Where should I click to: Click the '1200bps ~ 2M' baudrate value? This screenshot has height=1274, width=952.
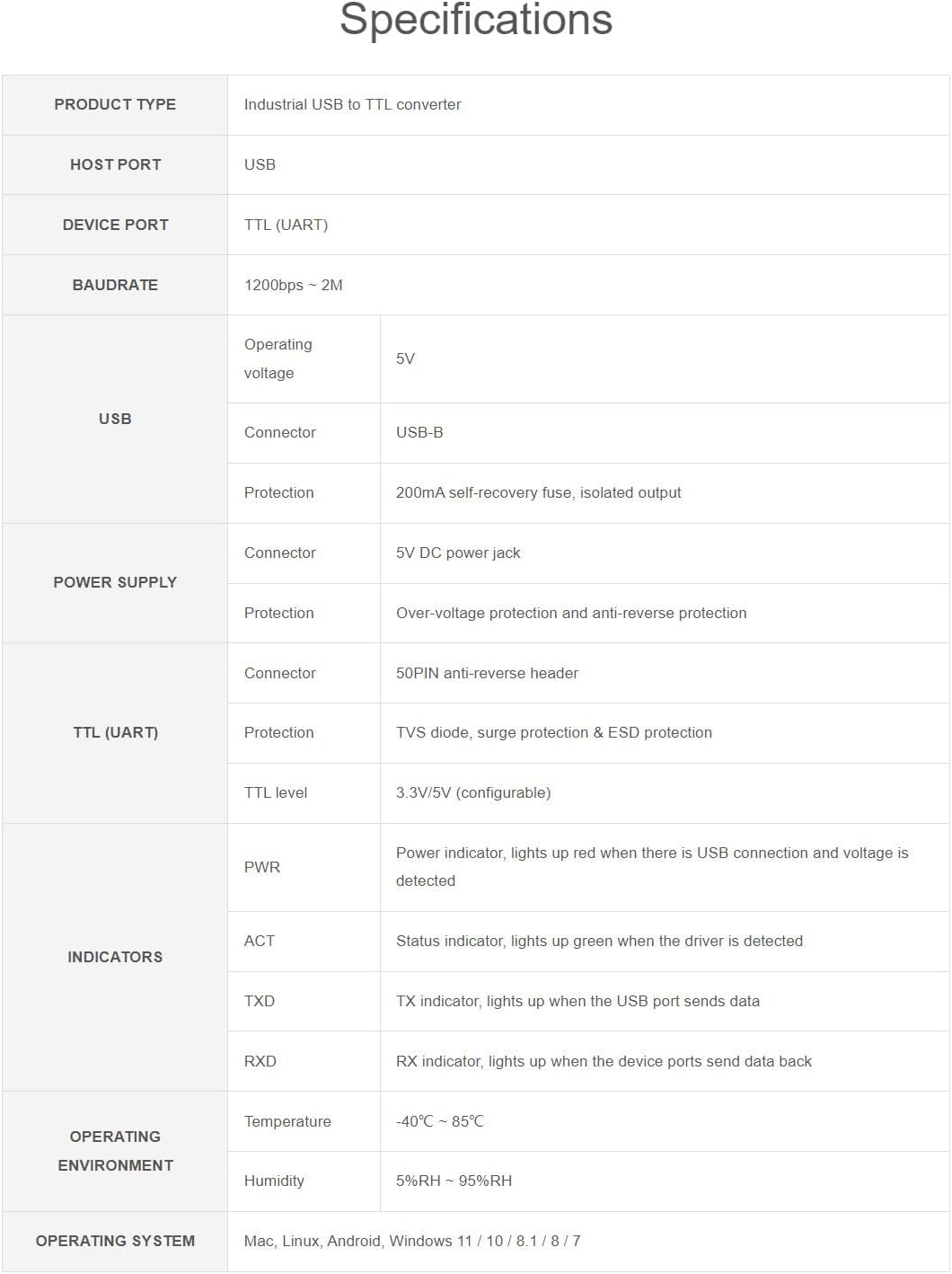(293, 285)
